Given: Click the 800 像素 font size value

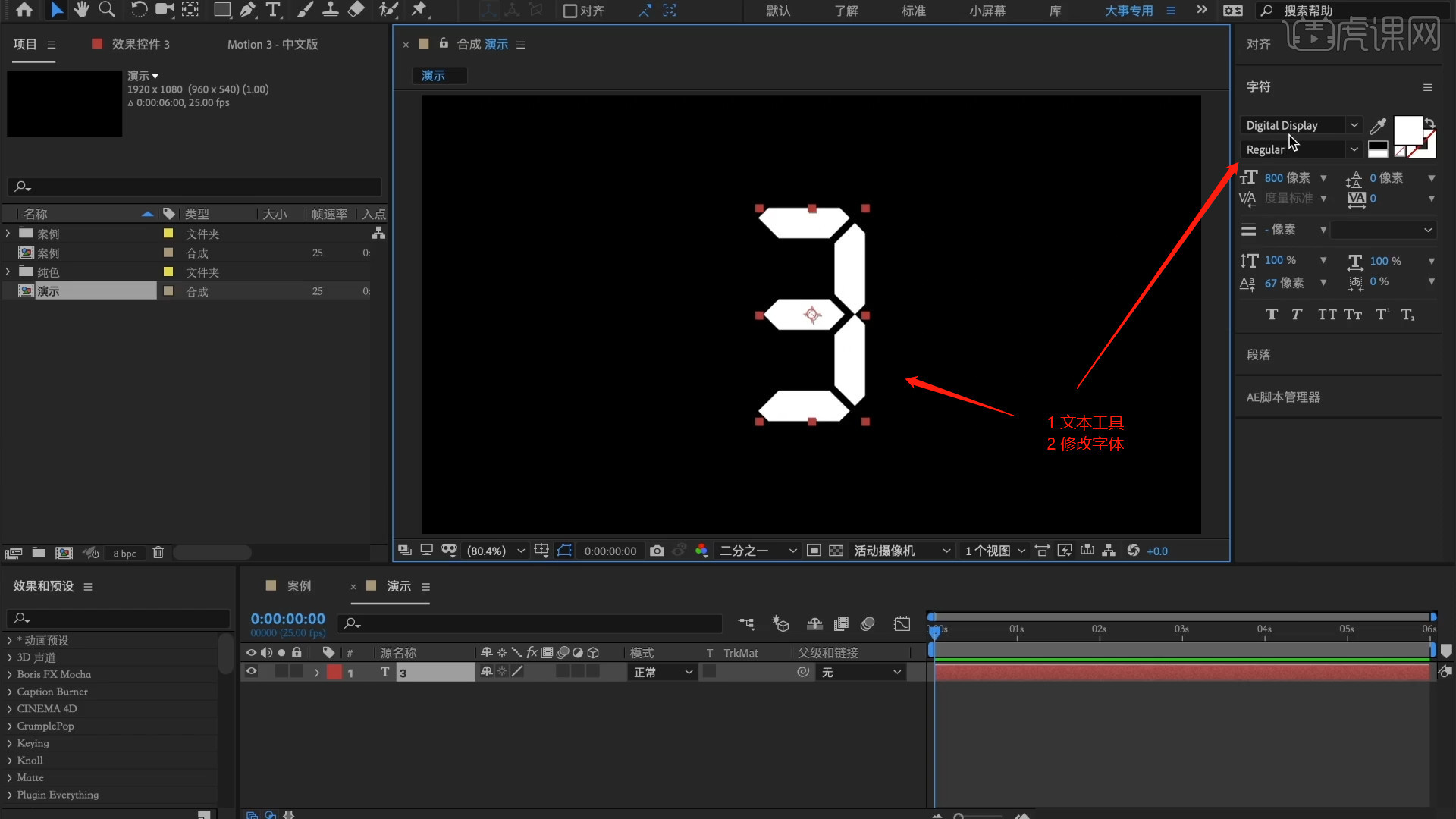Looking at the screenshot, I should [1287, 177].
